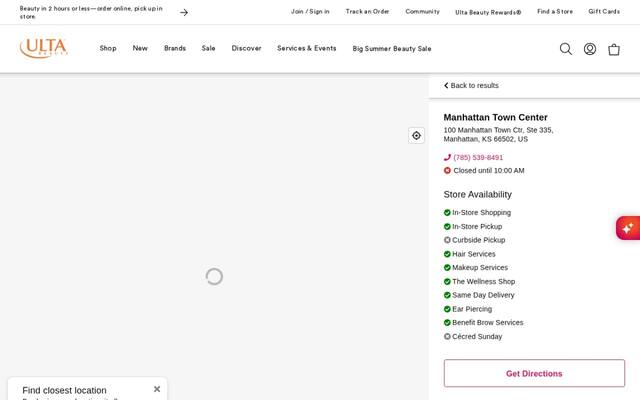This screenshot has height=400, width=640.
Task: Call store at (785) 539-8491
Action: click(478, 158)
